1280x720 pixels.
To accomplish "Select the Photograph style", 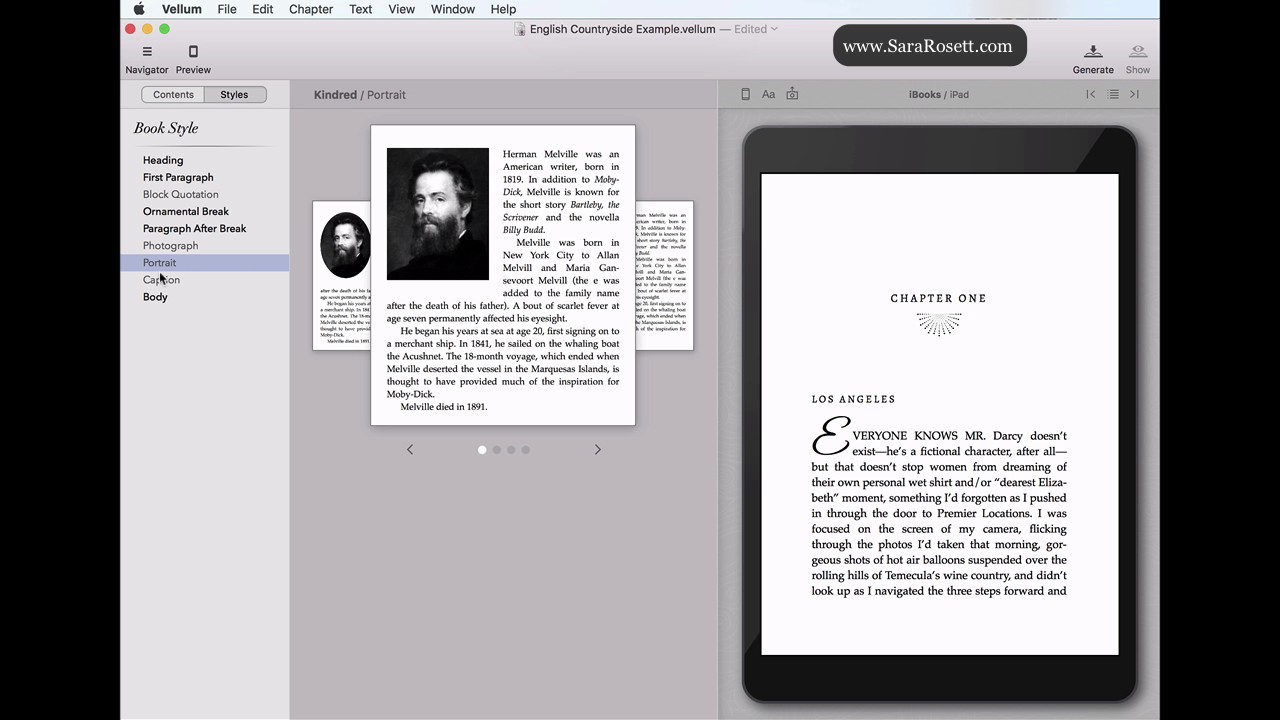I will click(170, 245).
